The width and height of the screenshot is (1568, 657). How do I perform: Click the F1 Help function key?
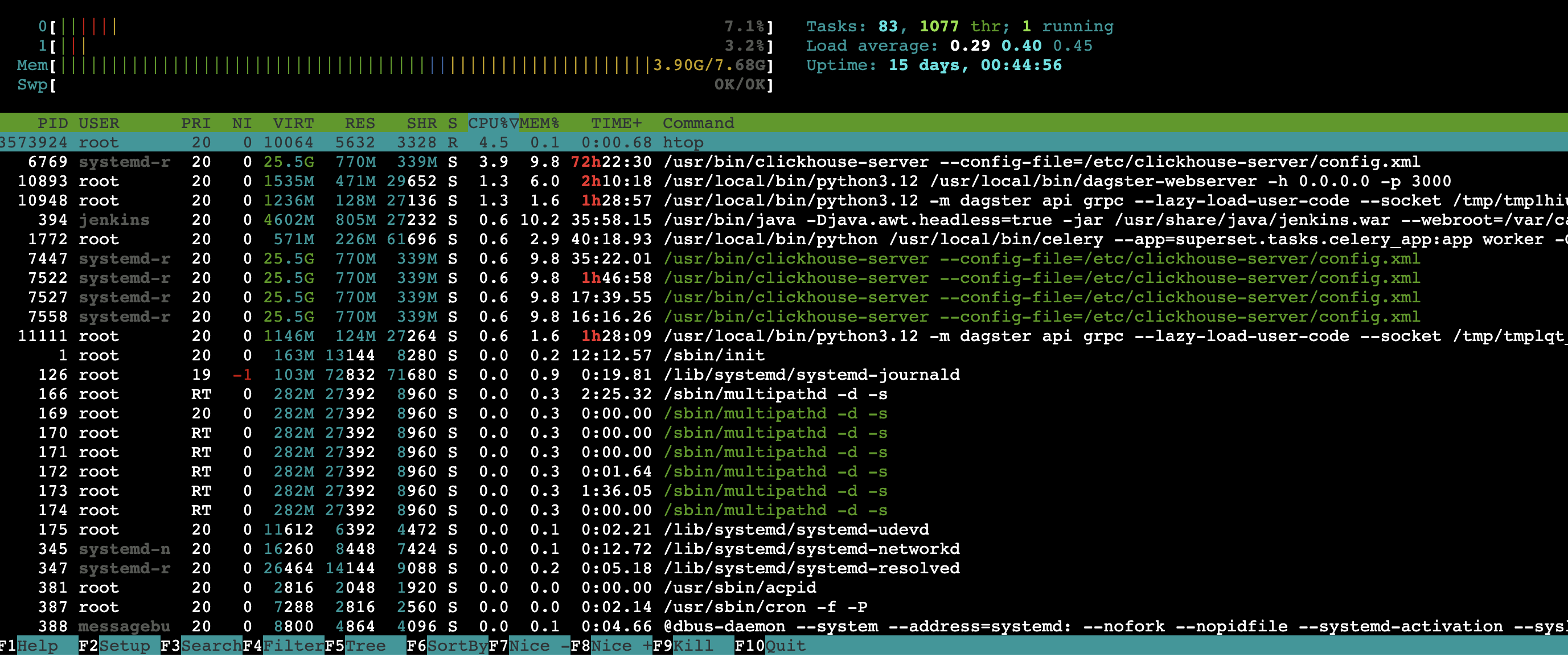tap(36, 646)
